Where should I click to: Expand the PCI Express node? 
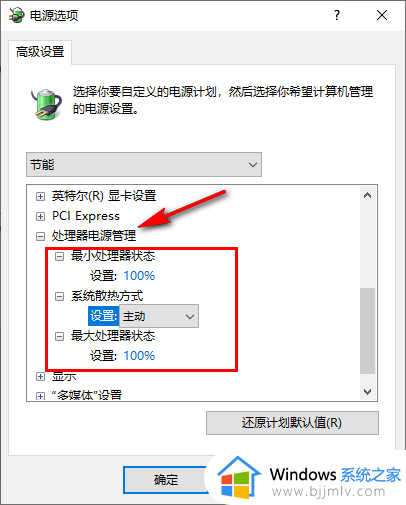pos(40,217)
